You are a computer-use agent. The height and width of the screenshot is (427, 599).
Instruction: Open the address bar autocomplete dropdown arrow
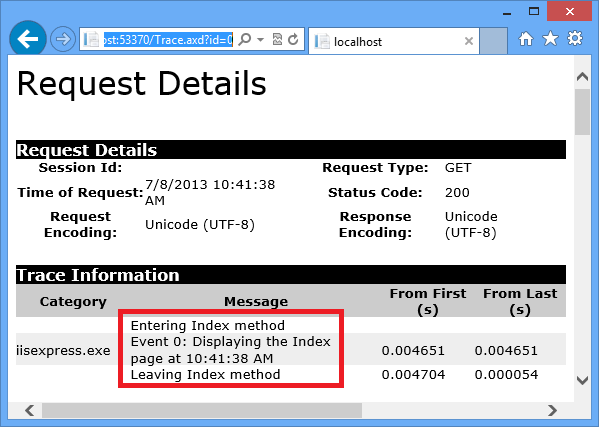(261, 39)
